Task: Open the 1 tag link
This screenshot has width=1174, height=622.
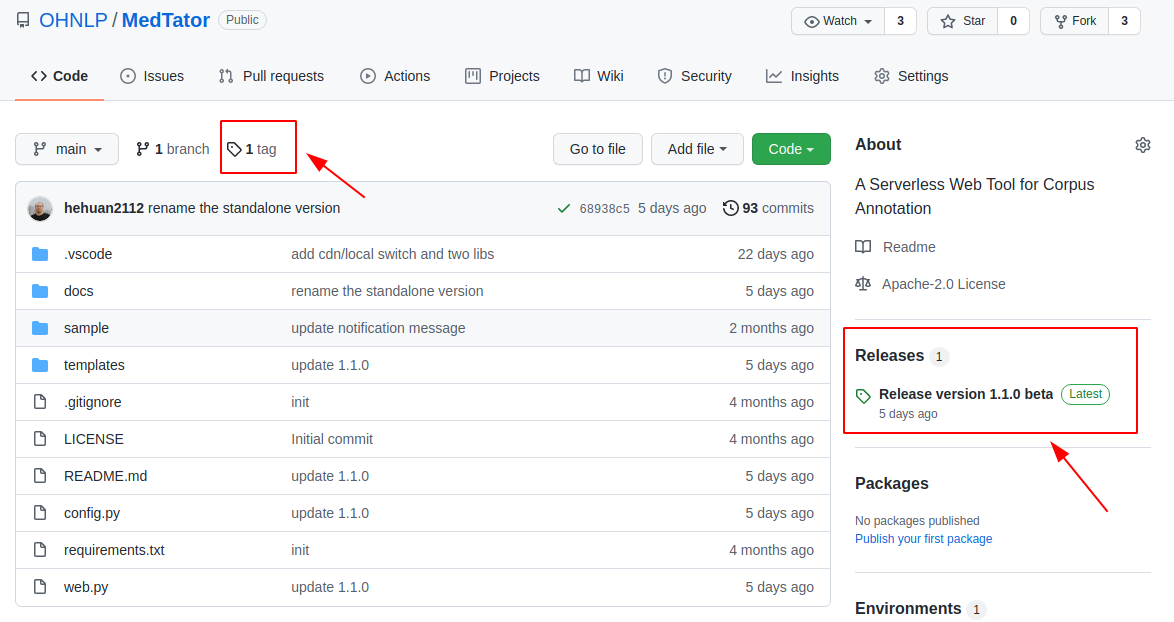Action: click(x=252, y=149)
